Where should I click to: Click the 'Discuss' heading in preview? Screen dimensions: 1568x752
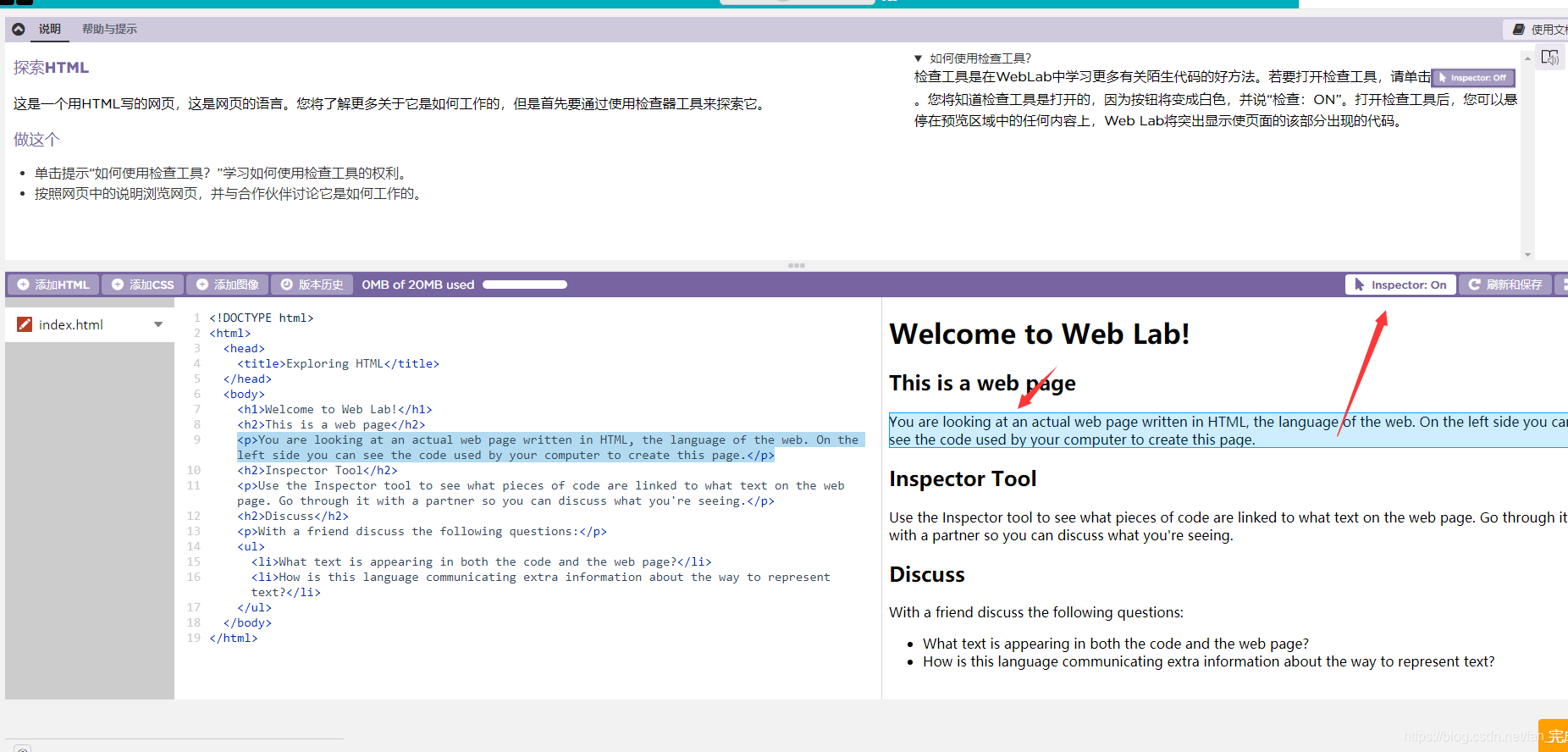pos(927,574)
